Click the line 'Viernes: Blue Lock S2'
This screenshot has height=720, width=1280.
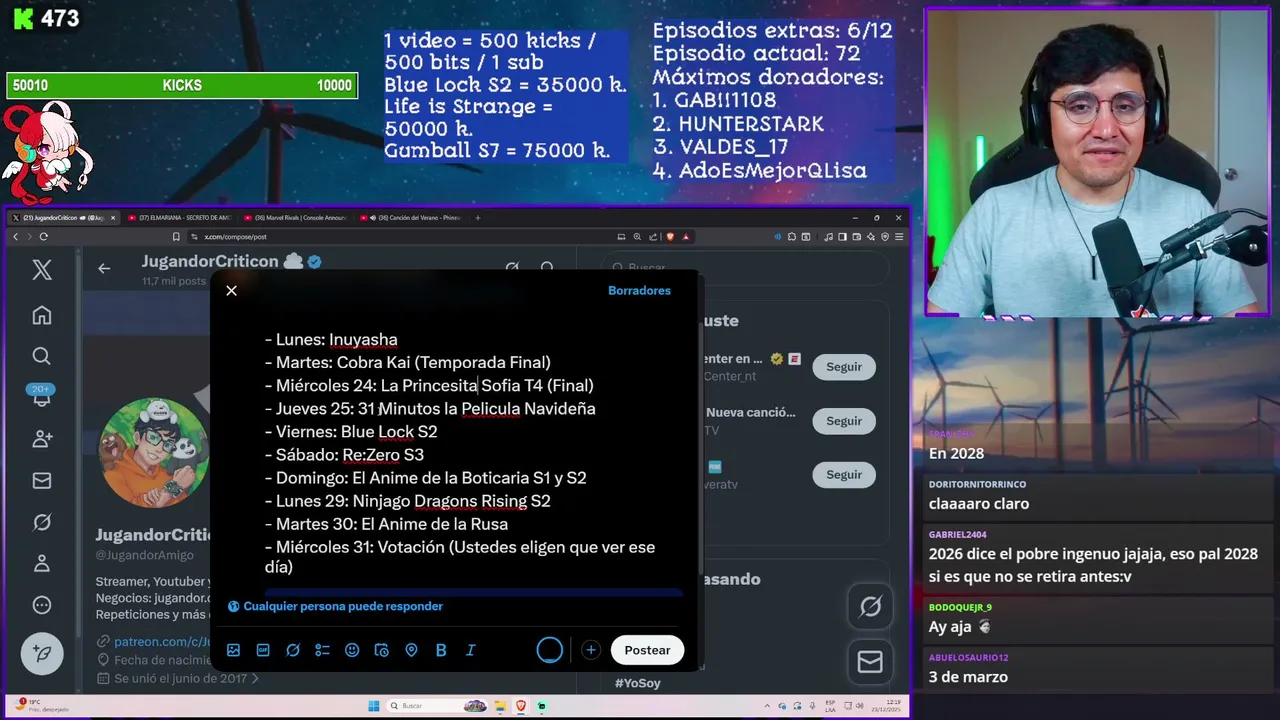[x=351, y=432]
